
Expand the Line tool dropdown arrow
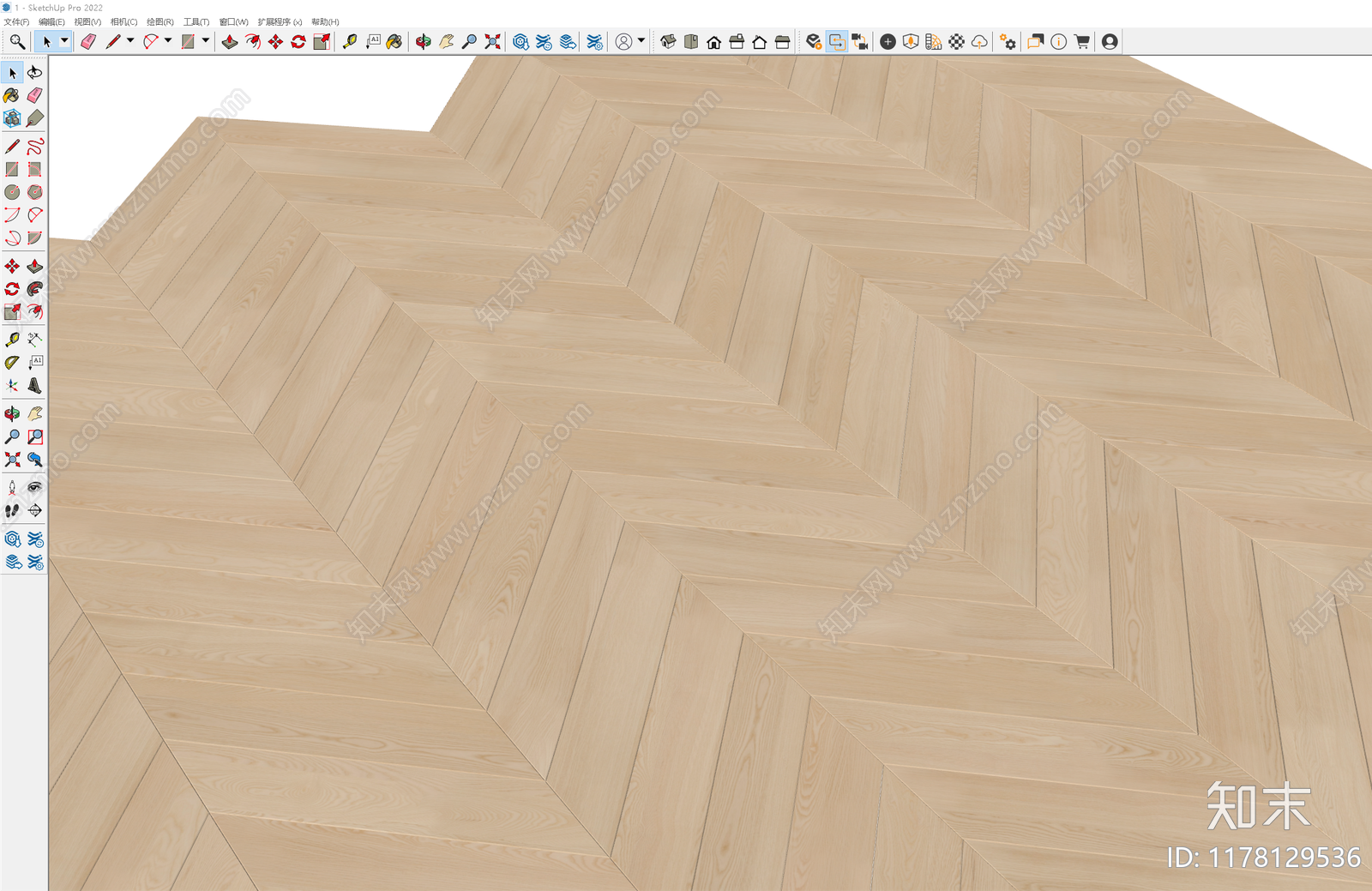[x=130, y=40]
